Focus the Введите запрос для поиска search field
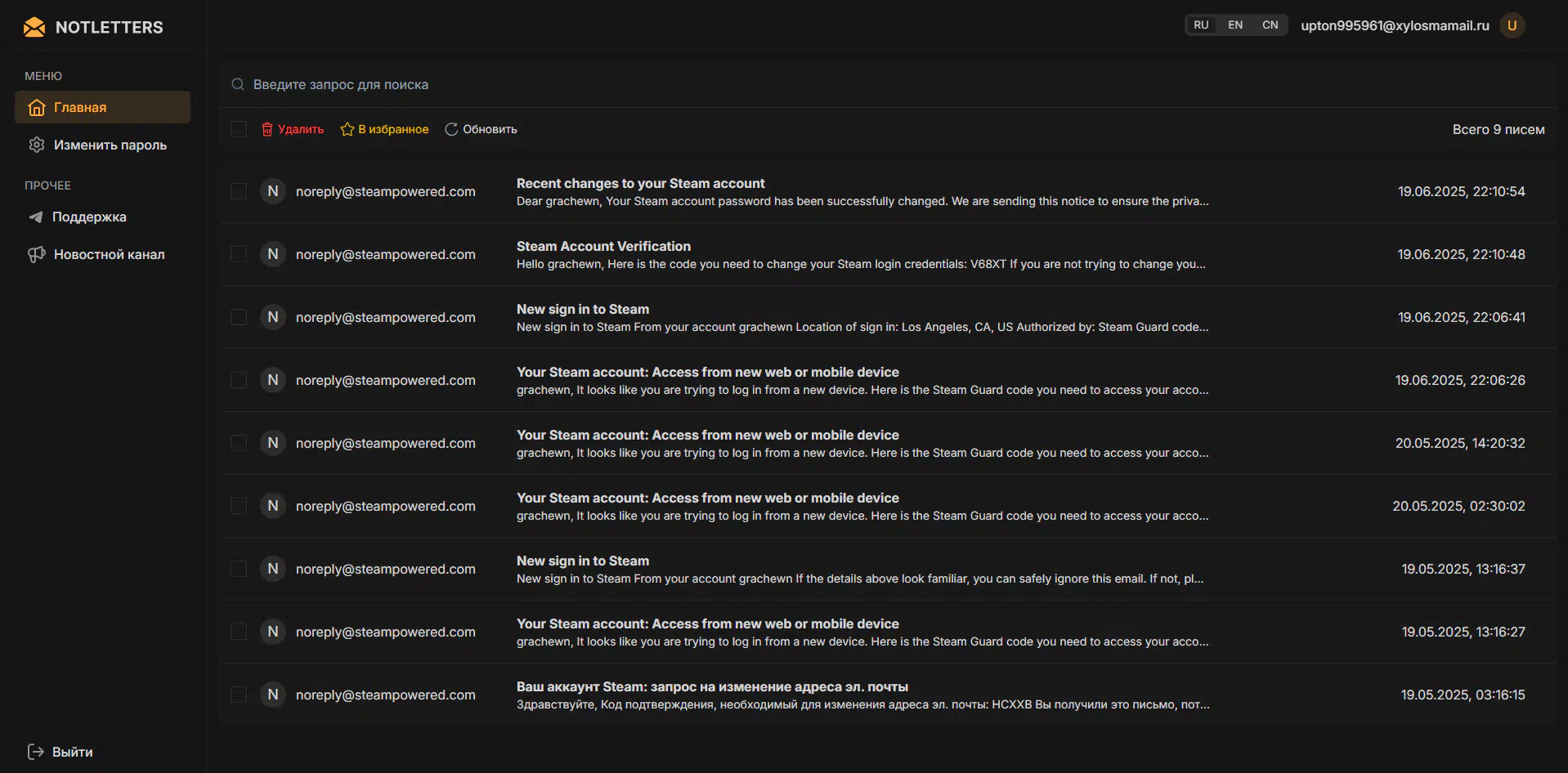The width and height of the screenshot is (1568, 773). (888, 84)
